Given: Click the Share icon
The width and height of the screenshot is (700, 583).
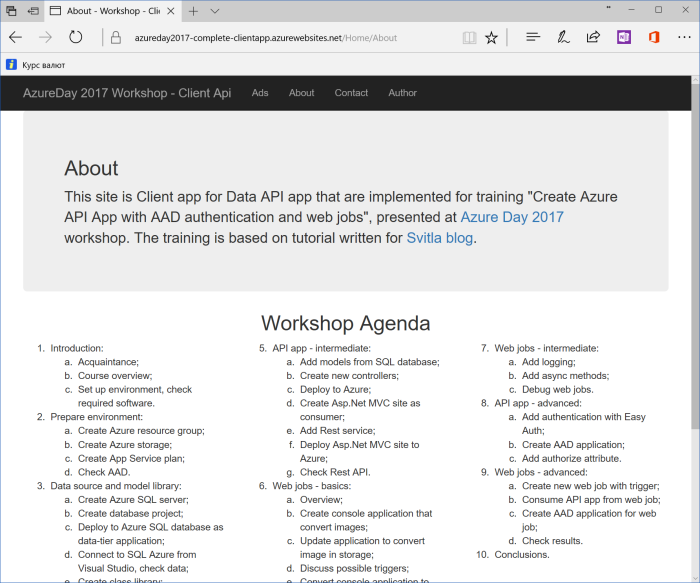Looking at the screenshot, I should tap(593, 37).
